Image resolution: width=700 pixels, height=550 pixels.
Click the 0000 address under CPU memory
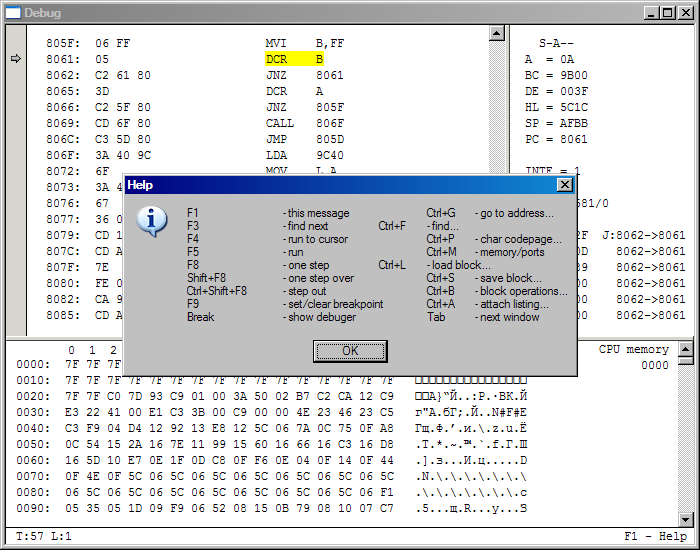655,366
